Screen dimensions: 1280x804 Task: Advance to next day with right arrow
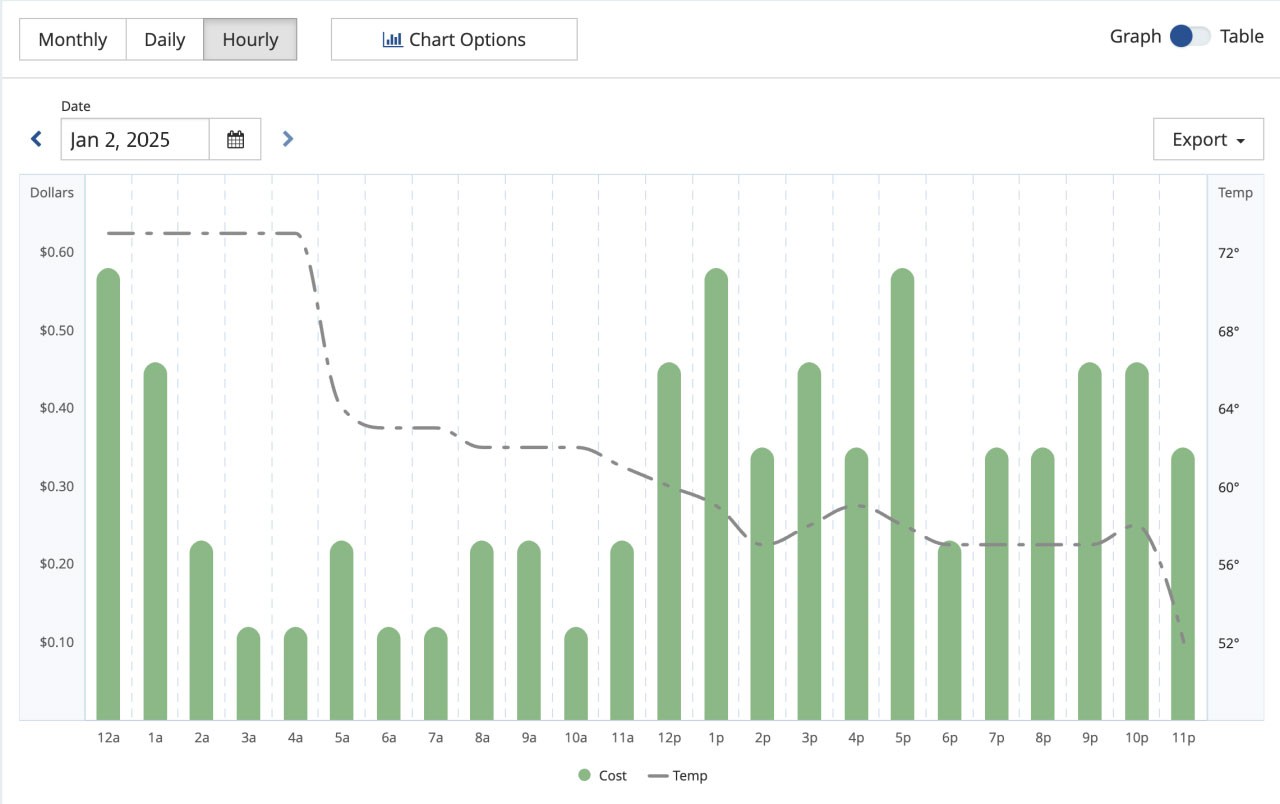(x=288, y=139)
